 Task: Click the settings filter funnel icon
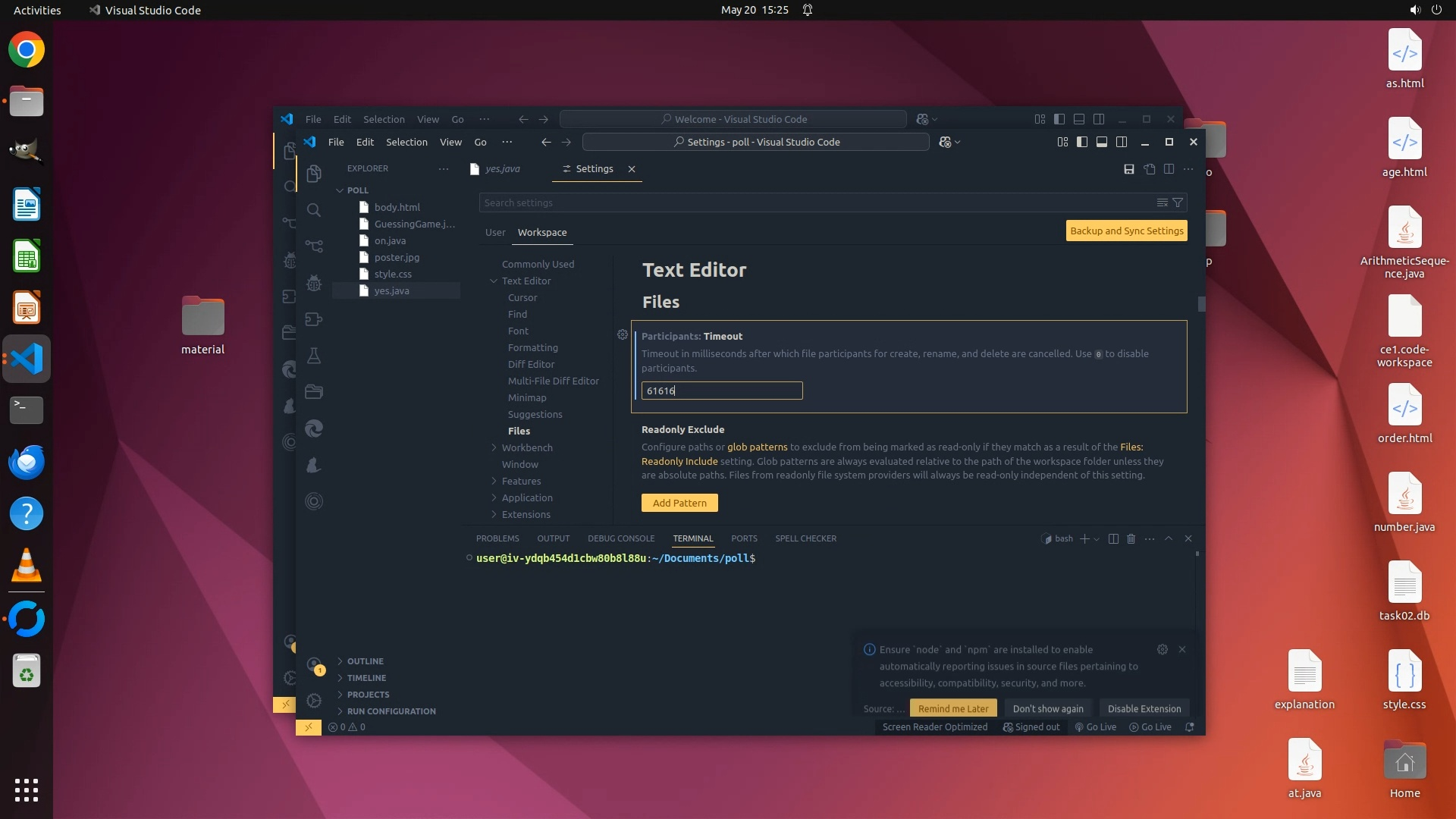[x=1178, y=202]
